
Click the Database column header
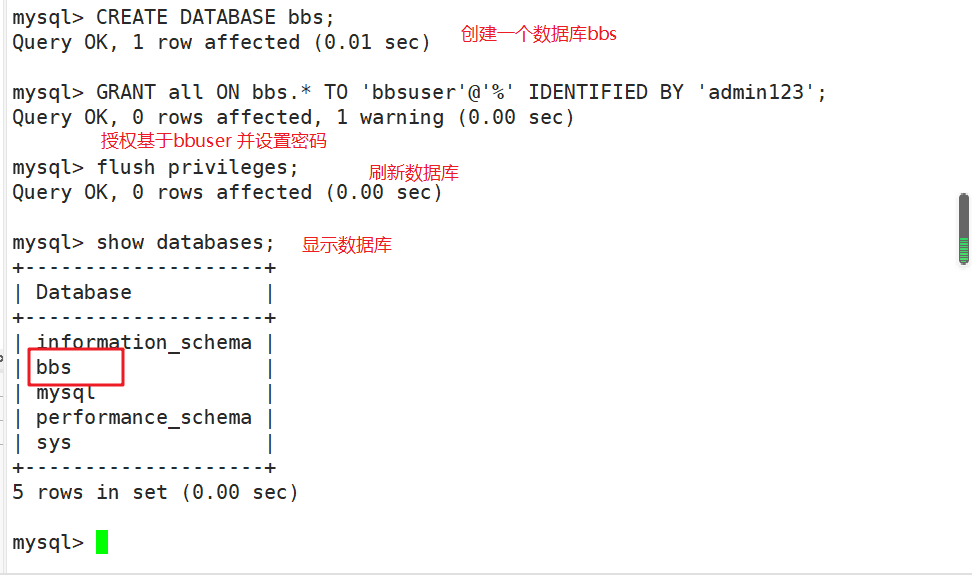(x=84, y=292)
